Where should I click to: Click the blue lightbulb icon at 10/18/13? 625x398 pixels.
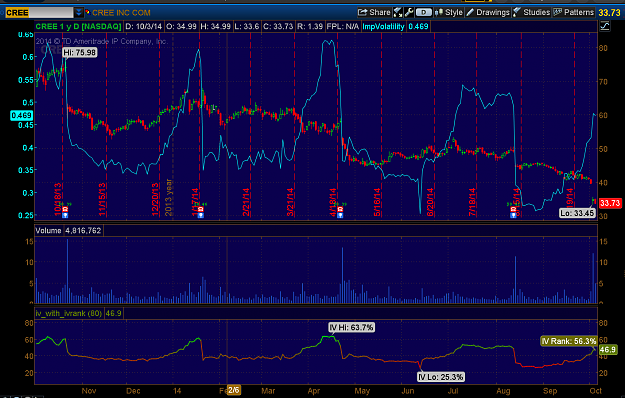pyautogui.click(x=65, y=215)
